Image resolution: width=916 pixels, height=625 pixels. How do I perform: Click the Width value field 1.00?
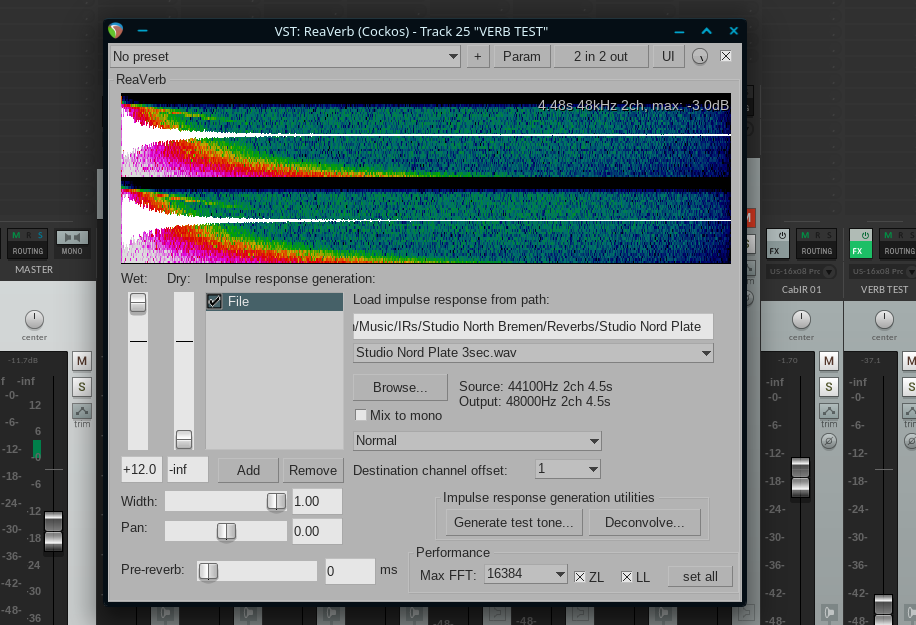(317, 501)
